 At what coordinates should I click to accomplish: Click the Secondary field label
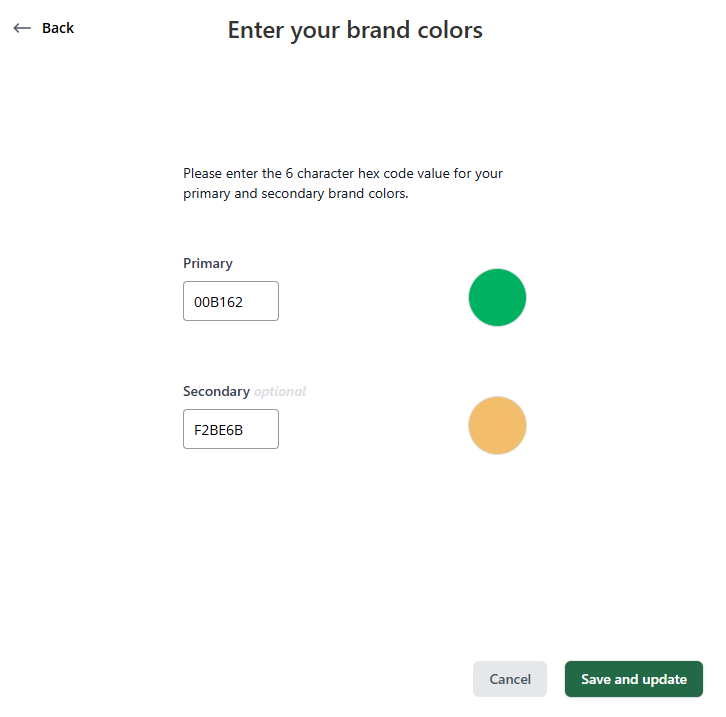click(x=216, y=391)
